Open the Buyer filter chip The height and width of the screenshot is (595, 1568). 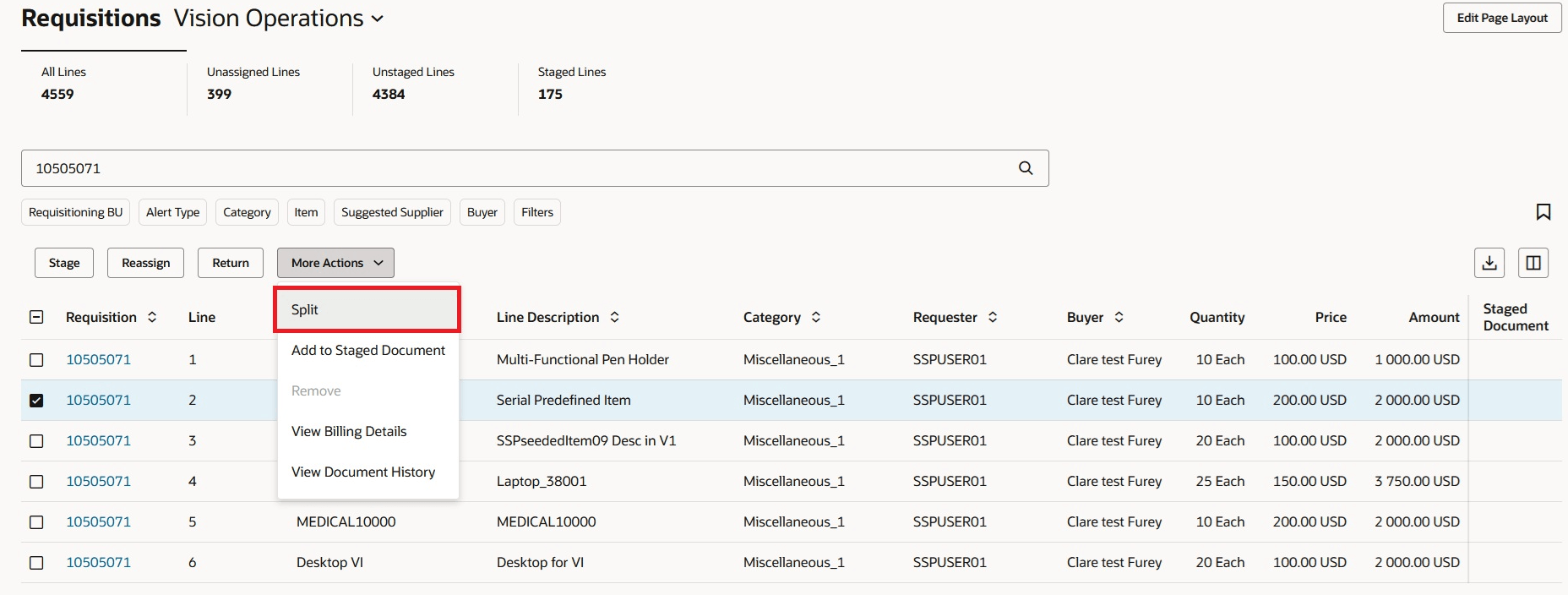[482, 212]
